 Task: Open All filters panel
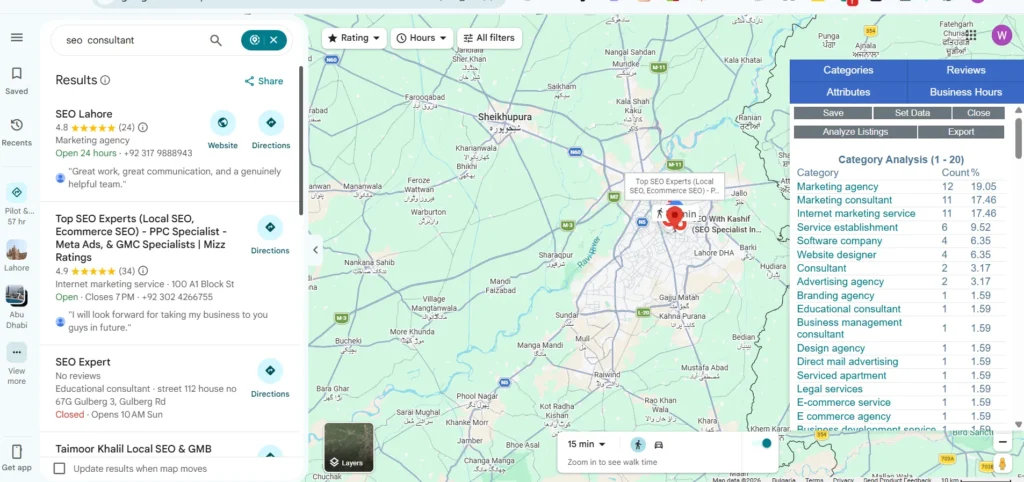pos(489,38)
